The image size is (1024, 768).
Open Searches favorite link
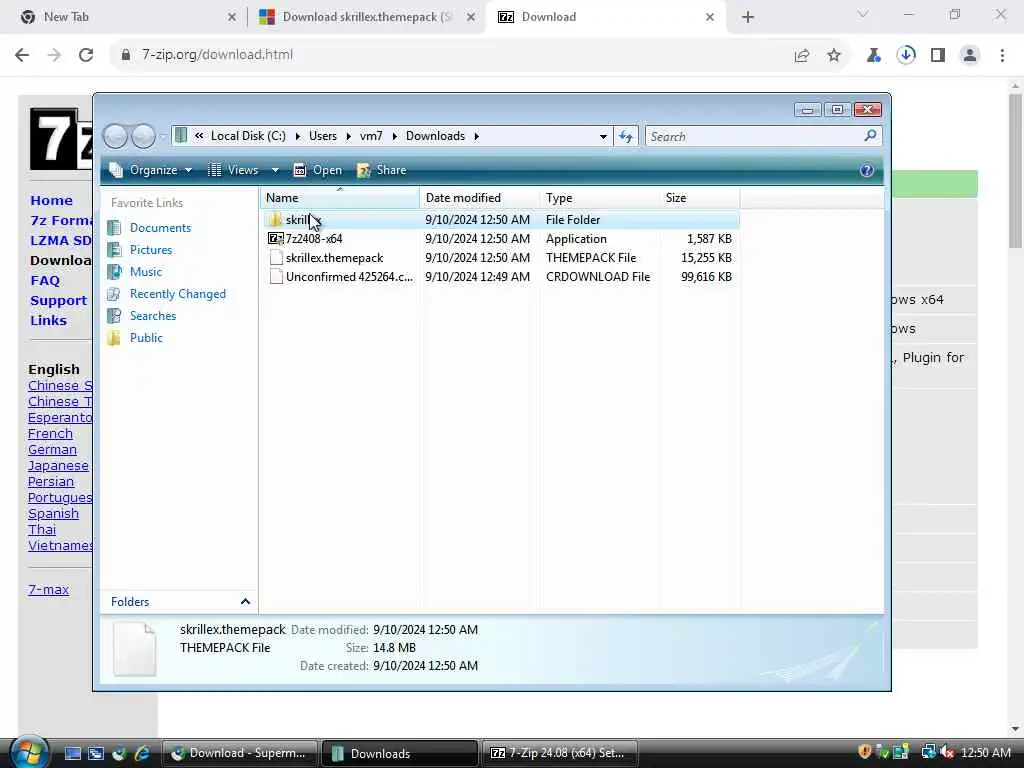tap(153, 316)
